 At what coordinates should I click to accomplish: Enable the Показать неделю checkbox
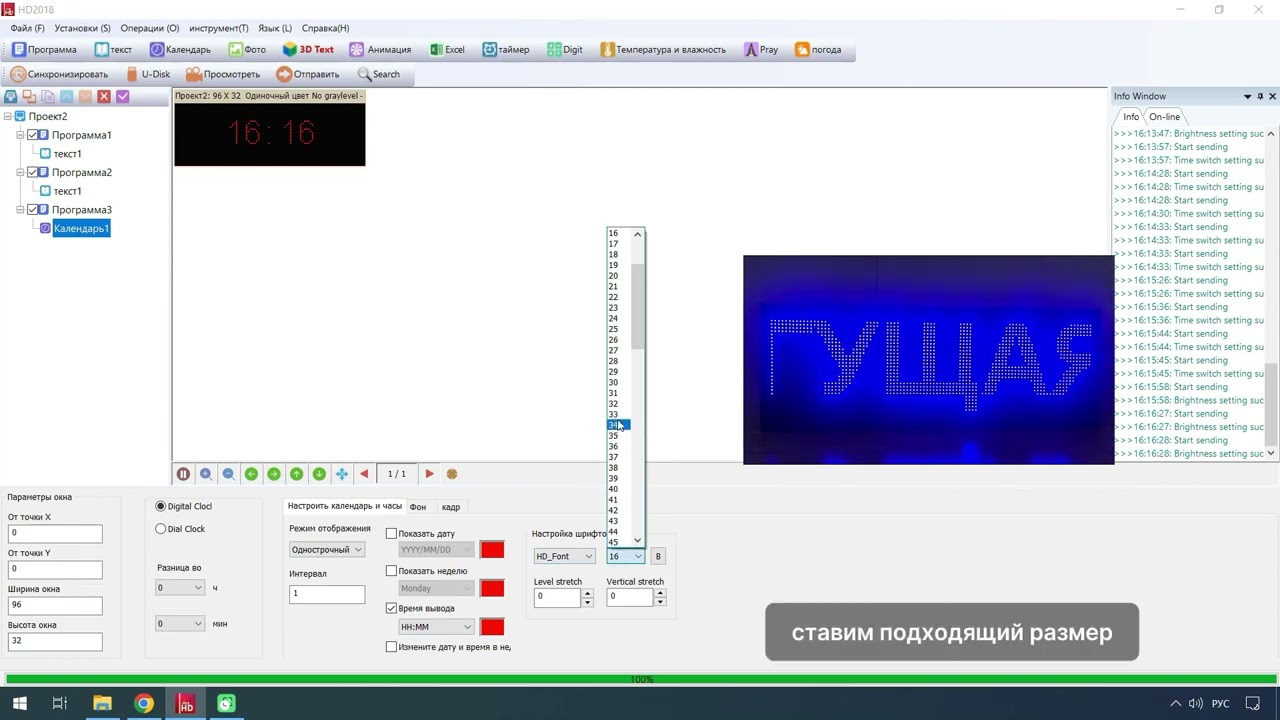pos(391,571)
